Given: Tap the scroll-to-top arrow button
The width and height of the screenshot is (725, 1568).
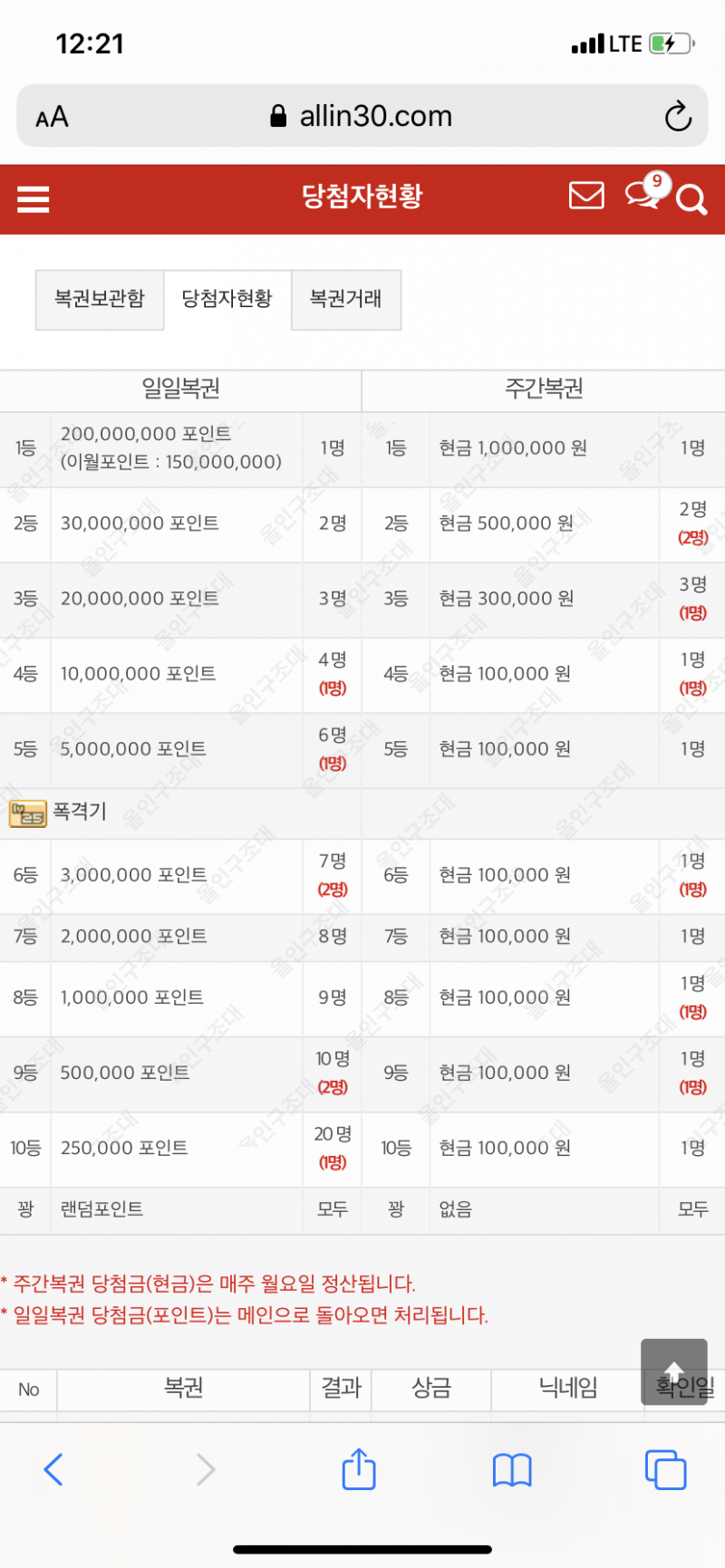Looking at the screenshot, I should tap(674, 1371).
